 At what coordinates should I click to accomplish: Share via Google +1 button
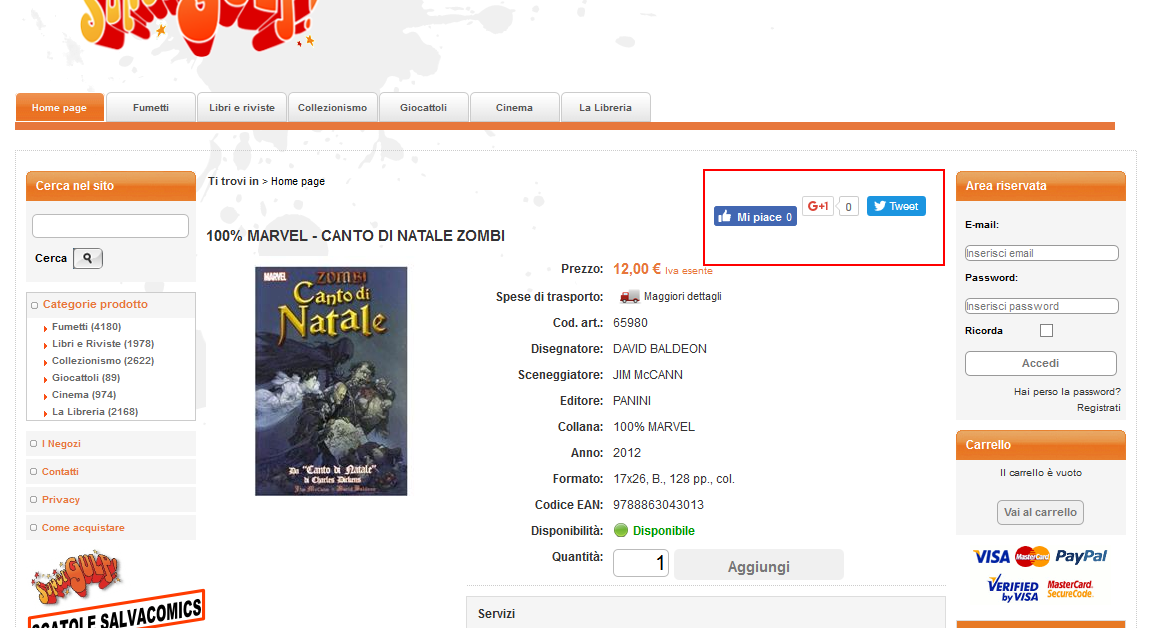point(818,206)
